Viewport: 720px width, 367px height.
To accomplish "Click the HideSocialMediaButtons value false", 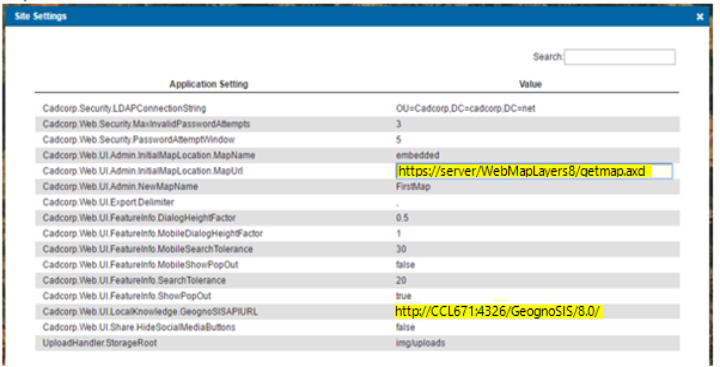I will (x=405, y=327).
